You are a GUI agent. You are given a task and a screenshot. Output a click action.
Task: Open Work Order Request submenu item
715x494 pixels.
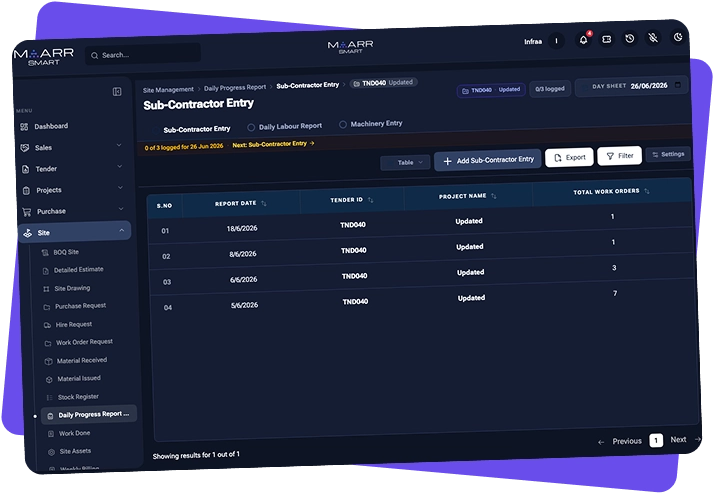click(x=80, y=342)
